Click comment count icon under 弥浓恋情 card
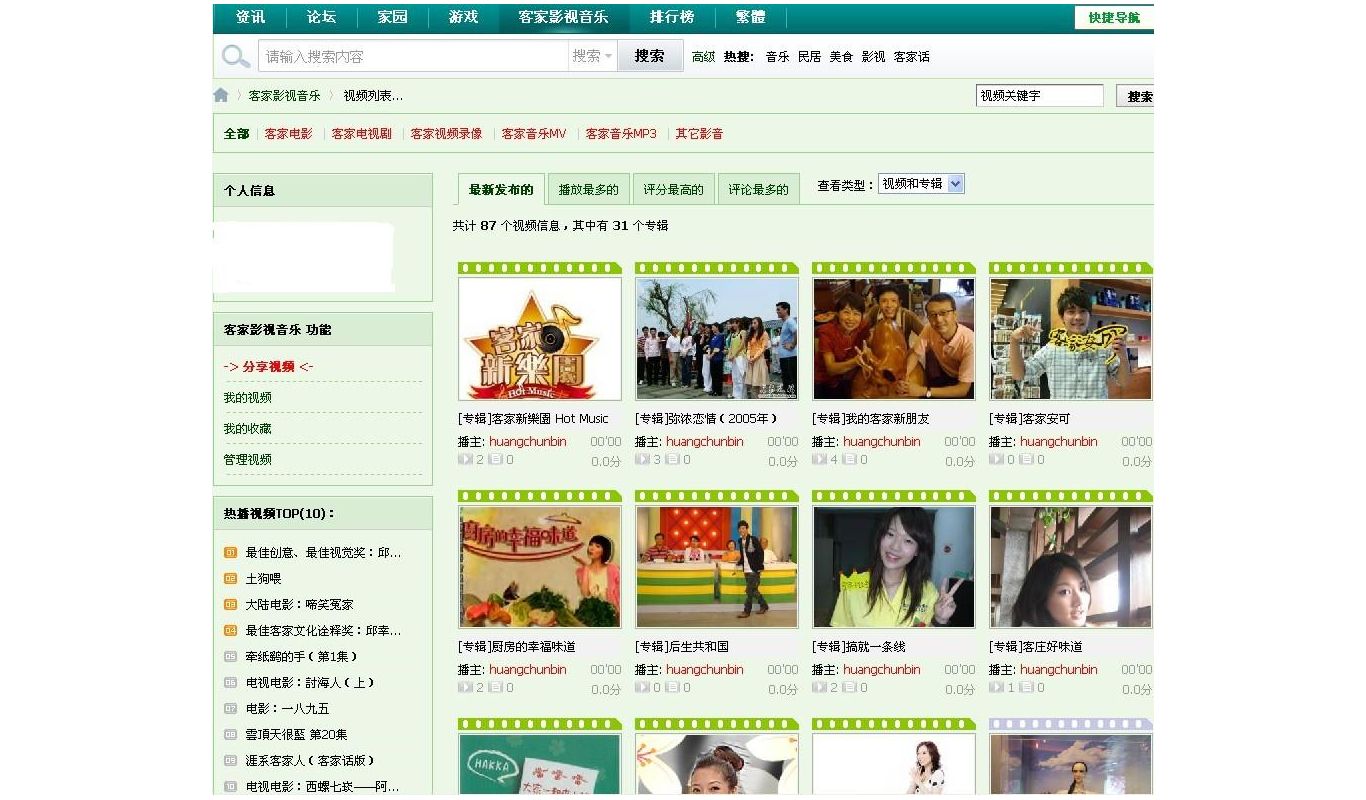This screenshot has height=800, width=1366. tap(672, 459)
